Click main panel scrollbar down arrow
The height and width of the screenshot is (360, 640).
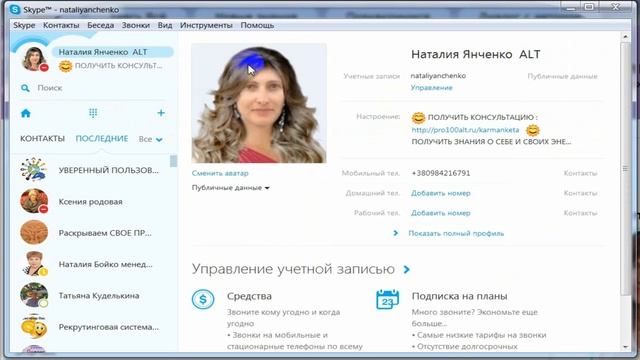tap(626, 347)
